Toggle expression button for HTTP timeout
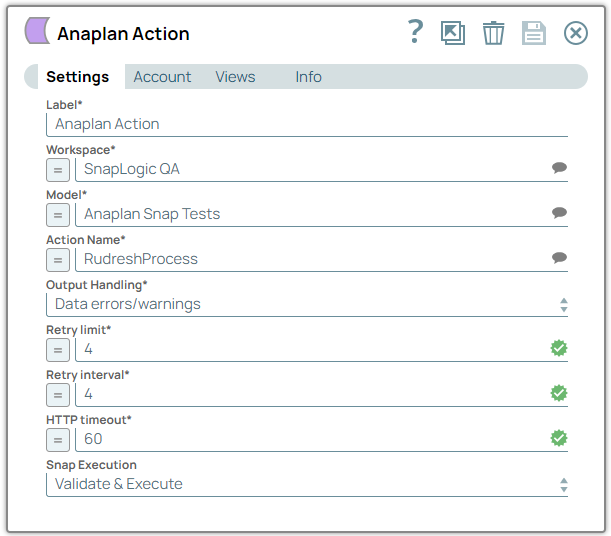Image resolution: width=611 pixels, height=536 pixels. click(x=58, y=440)
